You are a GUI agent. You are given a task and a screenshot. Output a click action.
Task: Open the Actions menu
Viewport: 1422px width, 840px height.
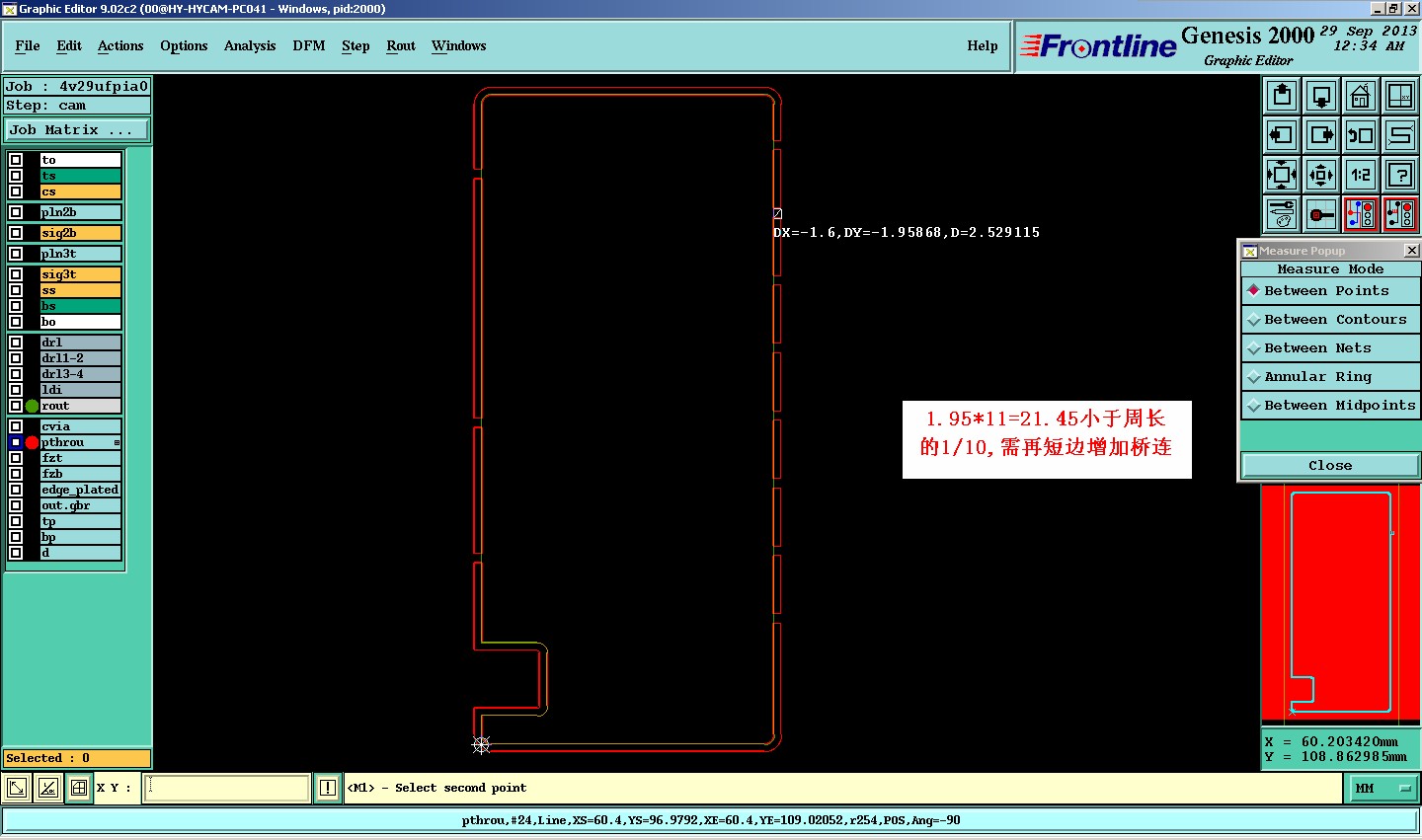point(120,46)
